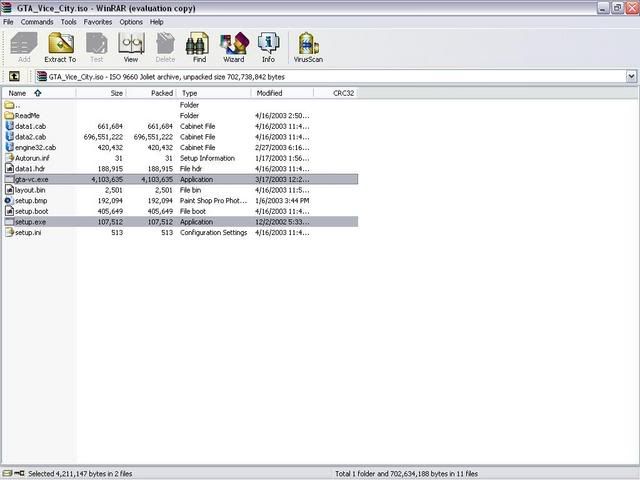Select the gta-vc.exe application file
This screenshot has height=480, width=640.
tap(31, 179)
